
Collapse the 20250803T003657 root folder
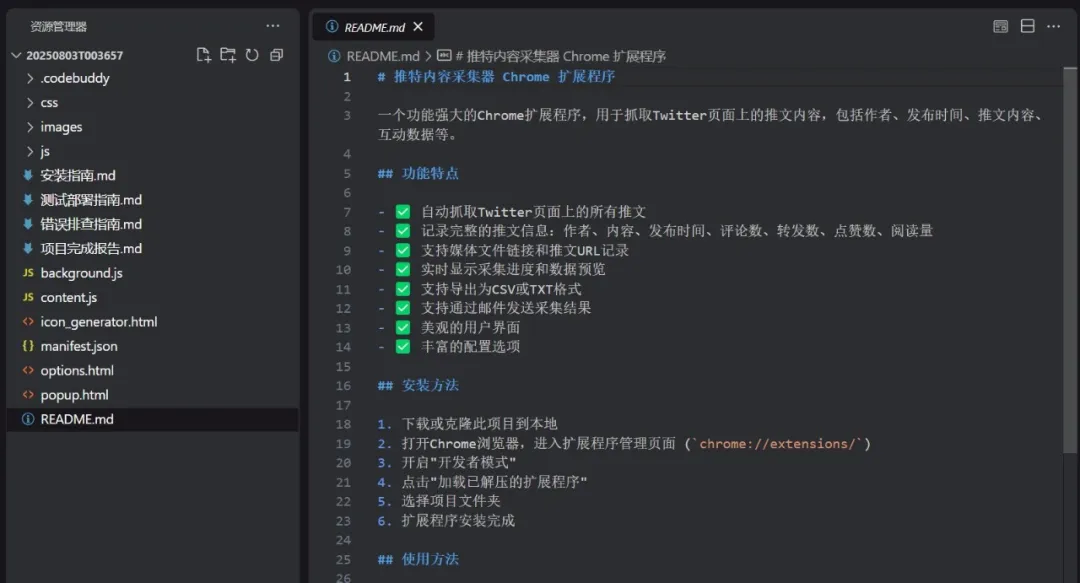15,55
